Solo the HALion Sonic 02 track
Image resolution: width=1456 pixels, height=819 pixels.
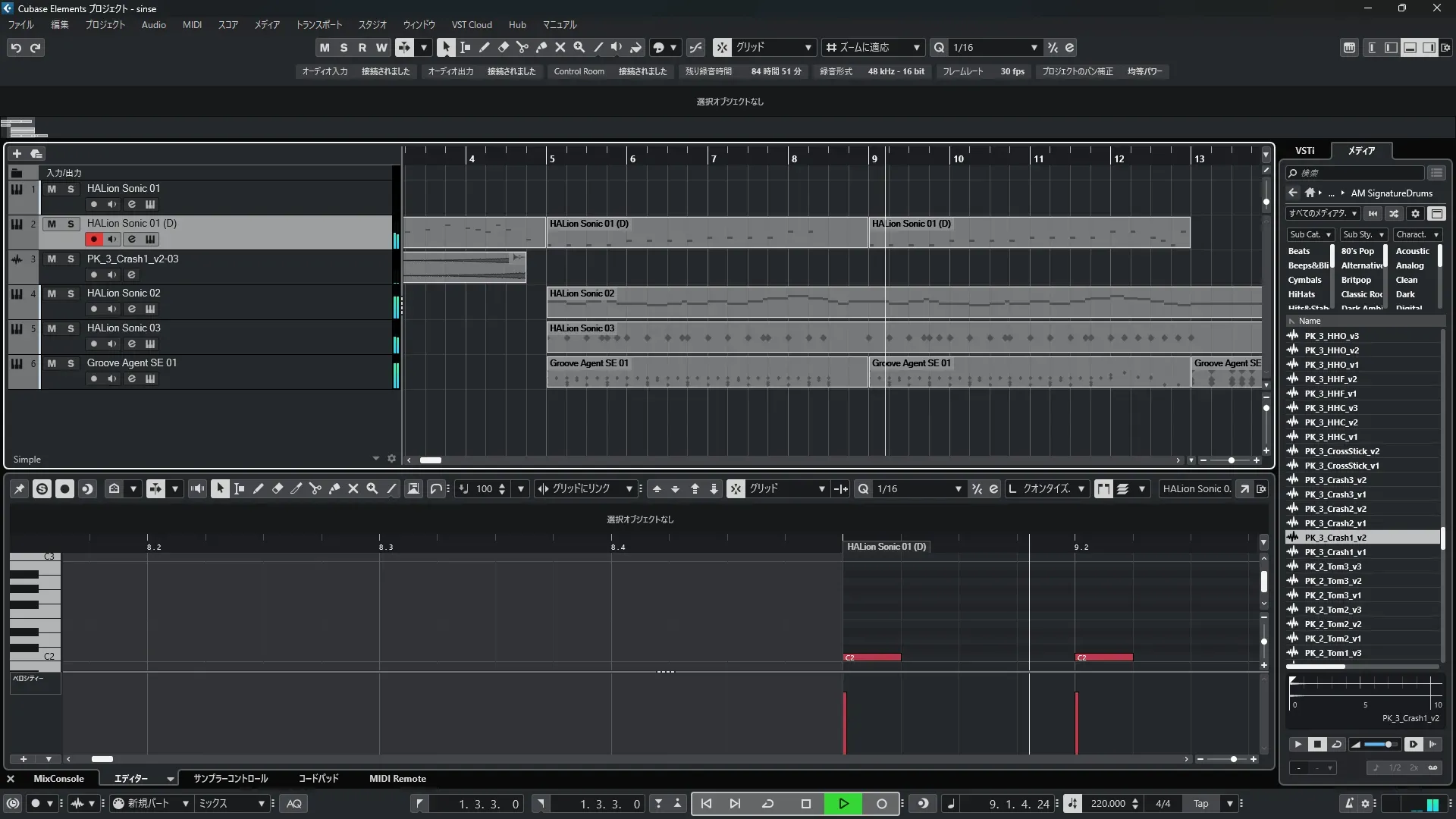pos(71,293)
